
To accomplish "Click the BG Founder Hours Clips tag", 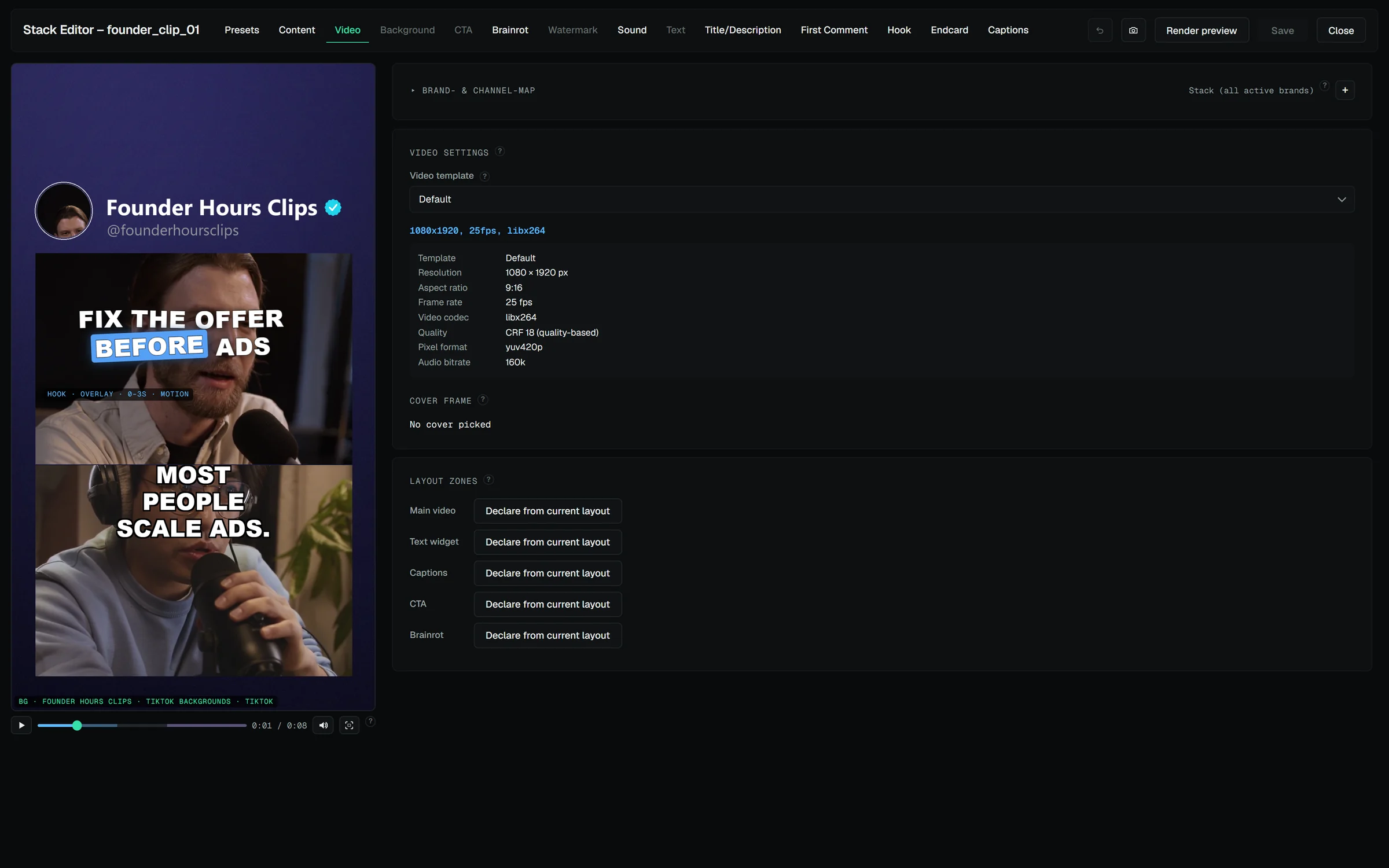I will (145, 701).
